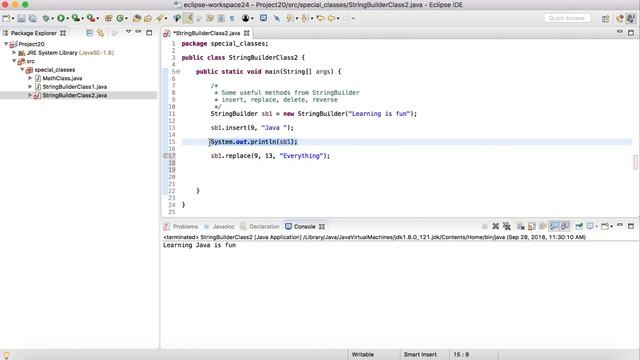Click the Next Annotation icon
This screenshot has width=640, height=360.
[x=289, y=18]
